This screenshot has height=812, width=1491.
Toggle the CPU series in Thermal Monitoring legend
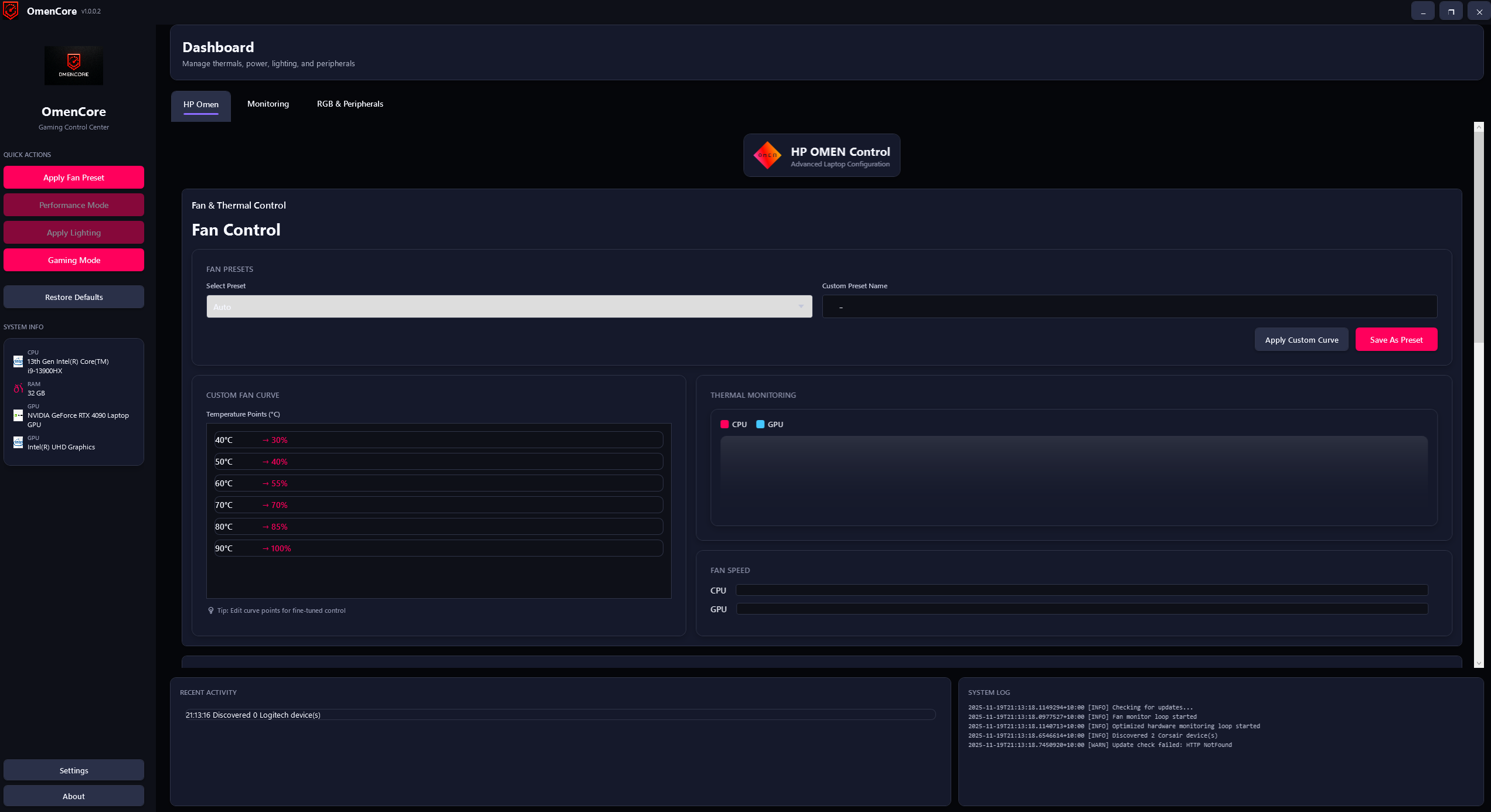tap(734, 424)
